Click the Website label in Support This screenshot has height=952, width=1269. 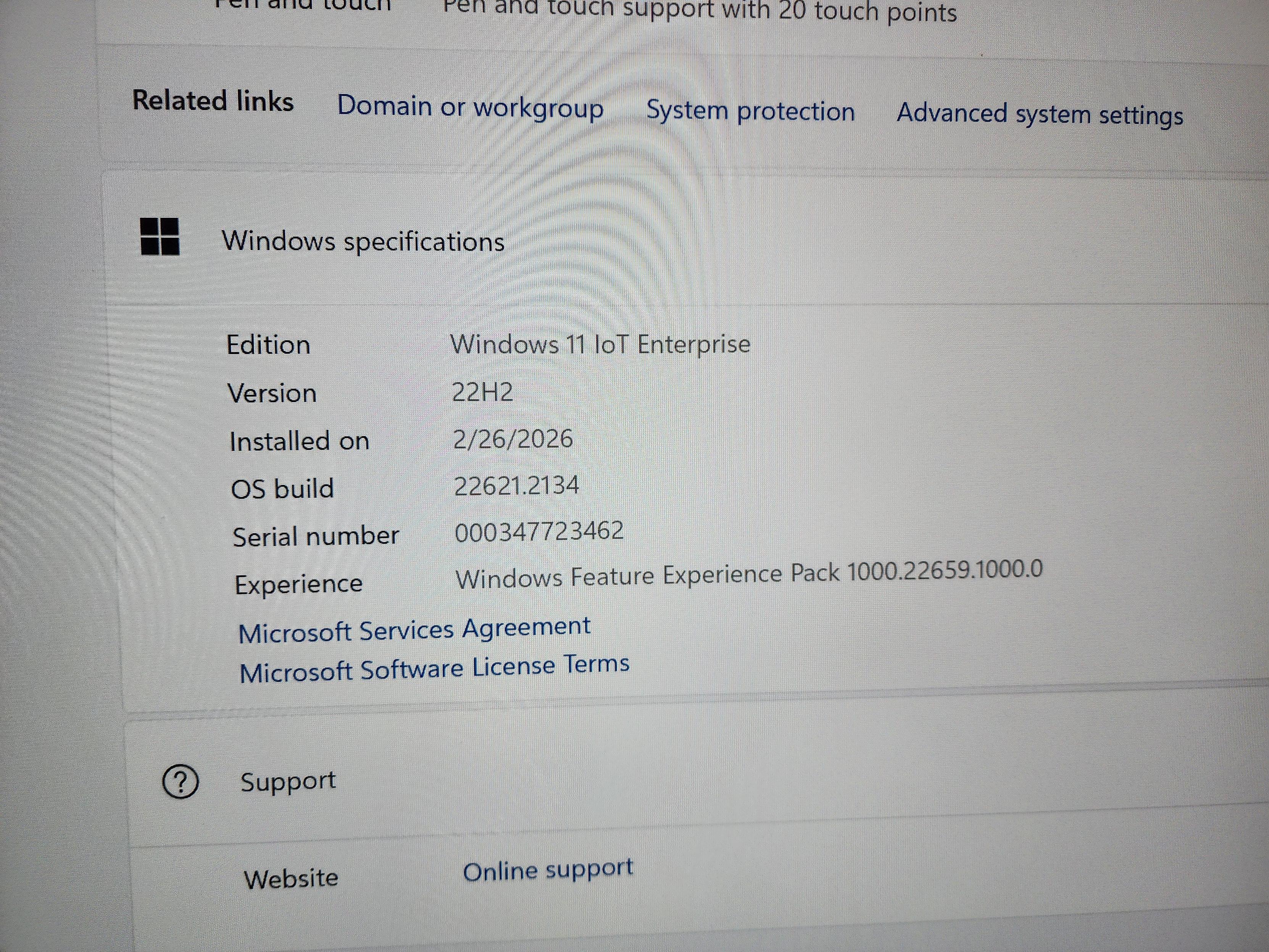point(291,879)
